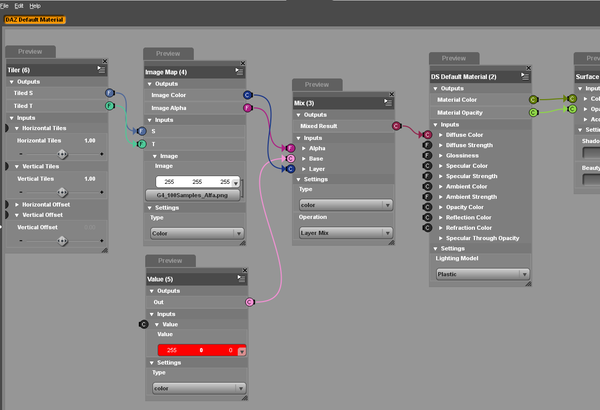Image resolution: width=600 pixels, height=410 pixels.
Task: Click the Ambient Color input connector
Action: click(x=427, y=186)
